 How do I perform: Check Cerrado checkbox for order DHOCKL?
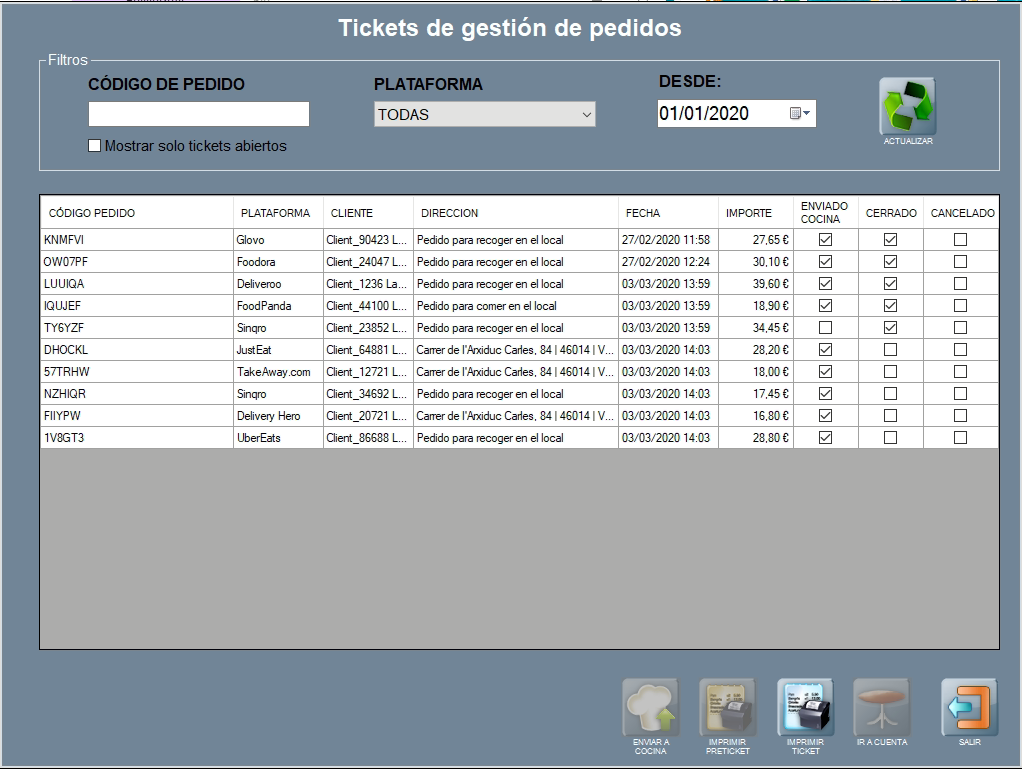click(890, 350)
